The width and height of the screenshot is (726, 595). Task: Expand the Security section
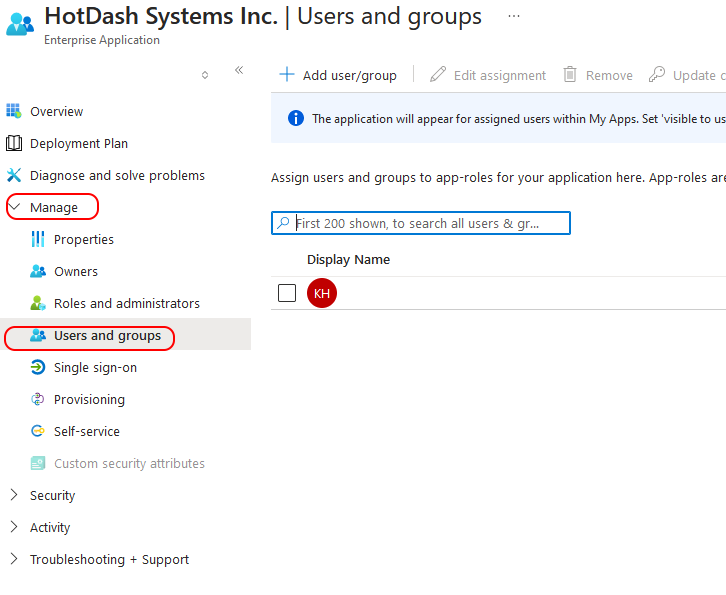pyautogui.click(x=14, y=495)
